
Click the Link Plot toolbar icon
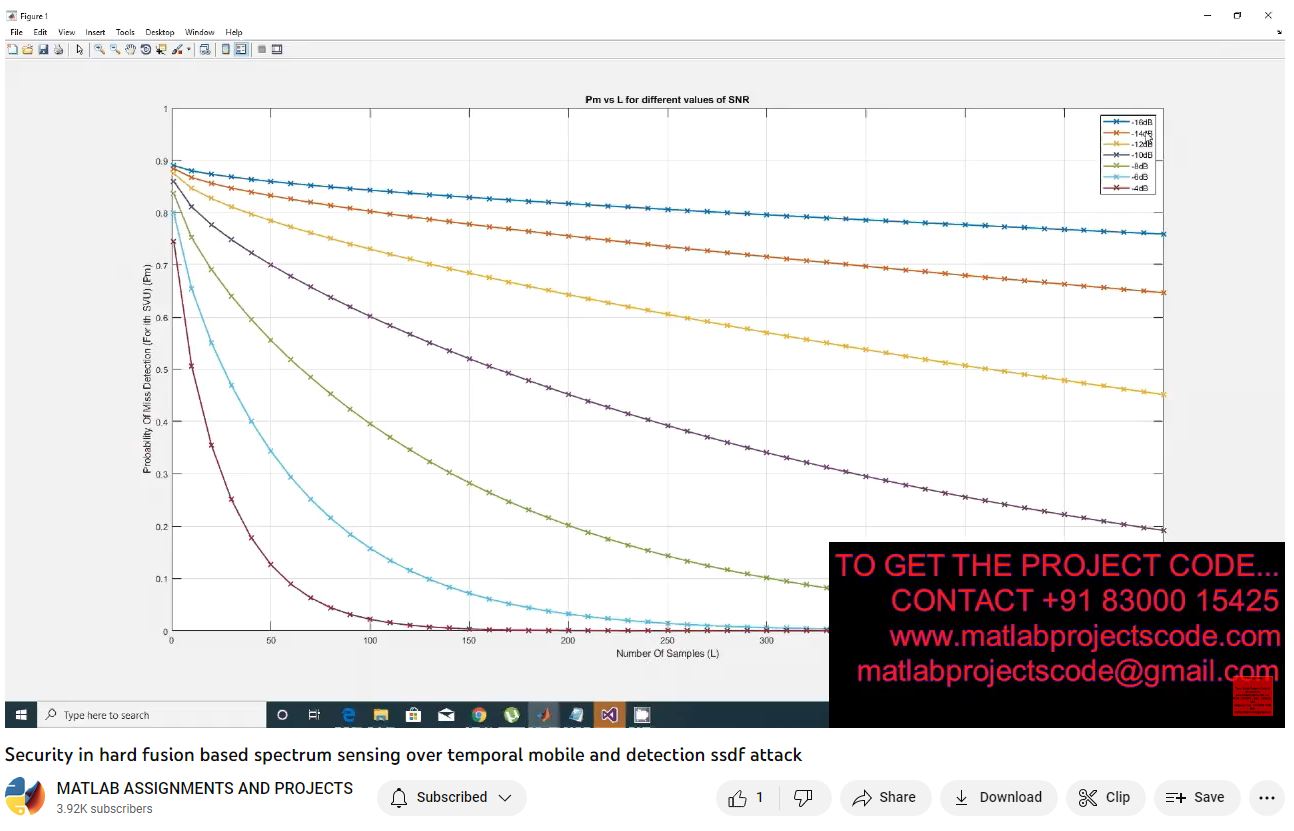pos(205,49)
